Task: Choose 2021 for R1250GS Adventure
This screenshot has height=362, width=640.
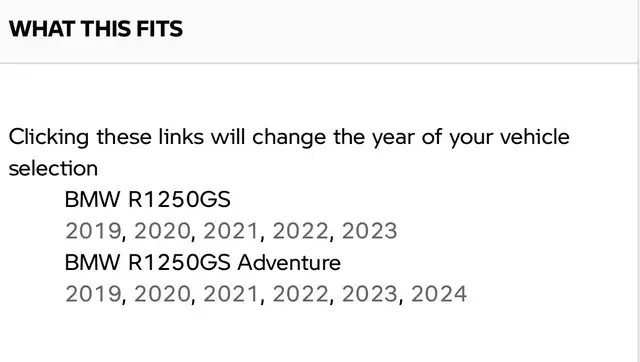Action: click(x=231, y=294)
